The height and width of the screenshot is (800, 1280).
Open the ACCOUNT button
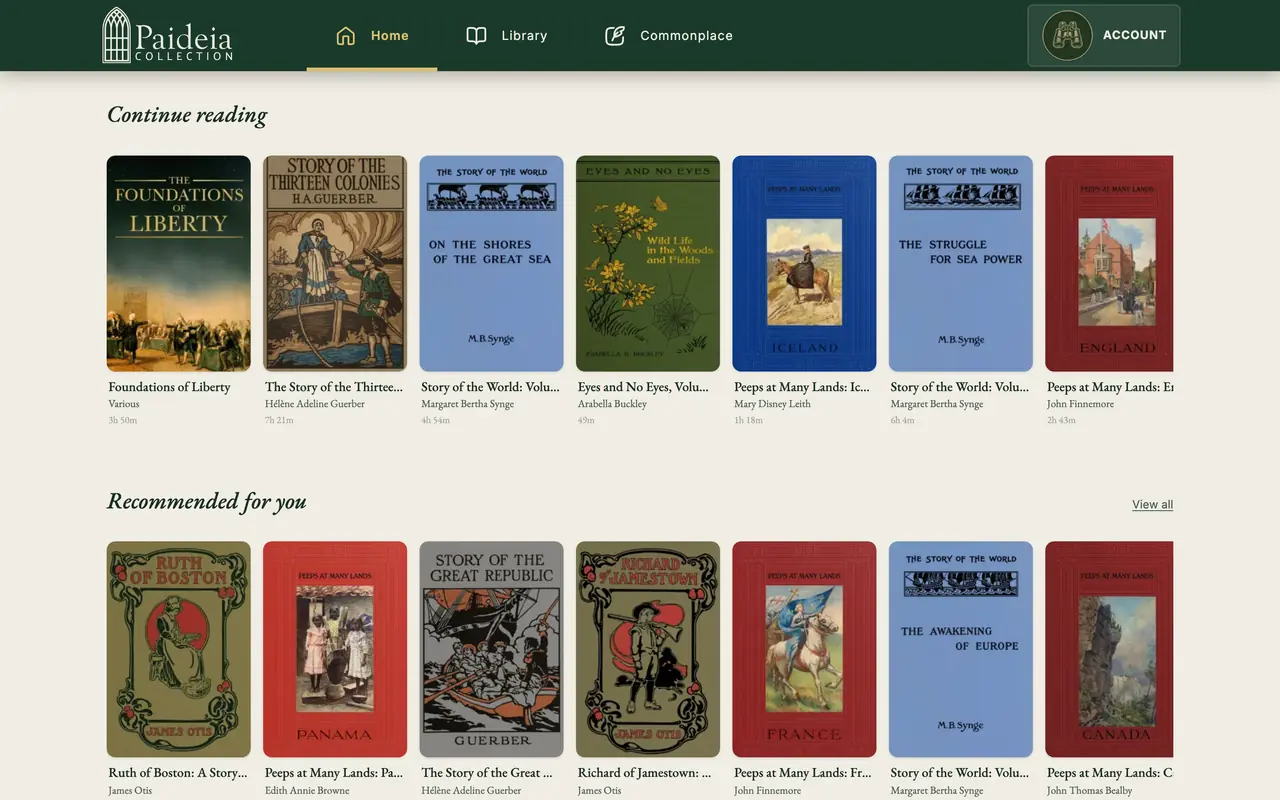coord(1104,35)
